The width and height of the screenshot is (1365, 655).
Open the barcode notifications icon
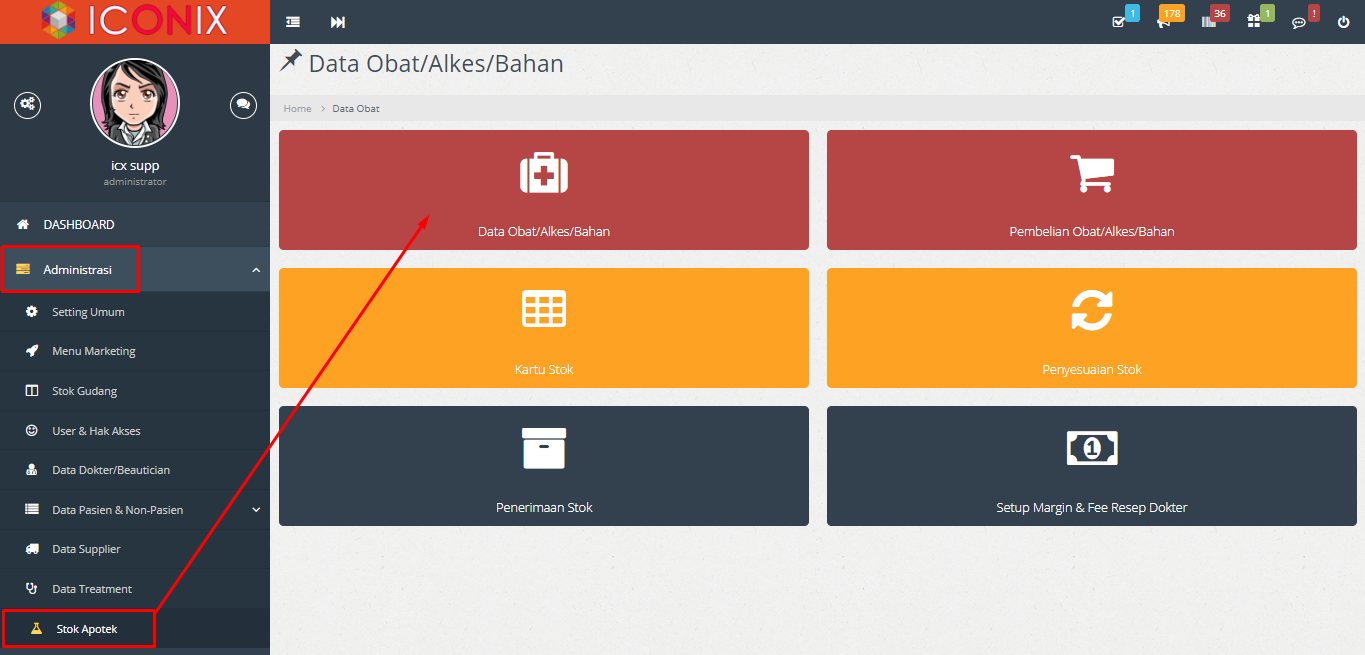pyautogui.click(x=1209, y=22)
